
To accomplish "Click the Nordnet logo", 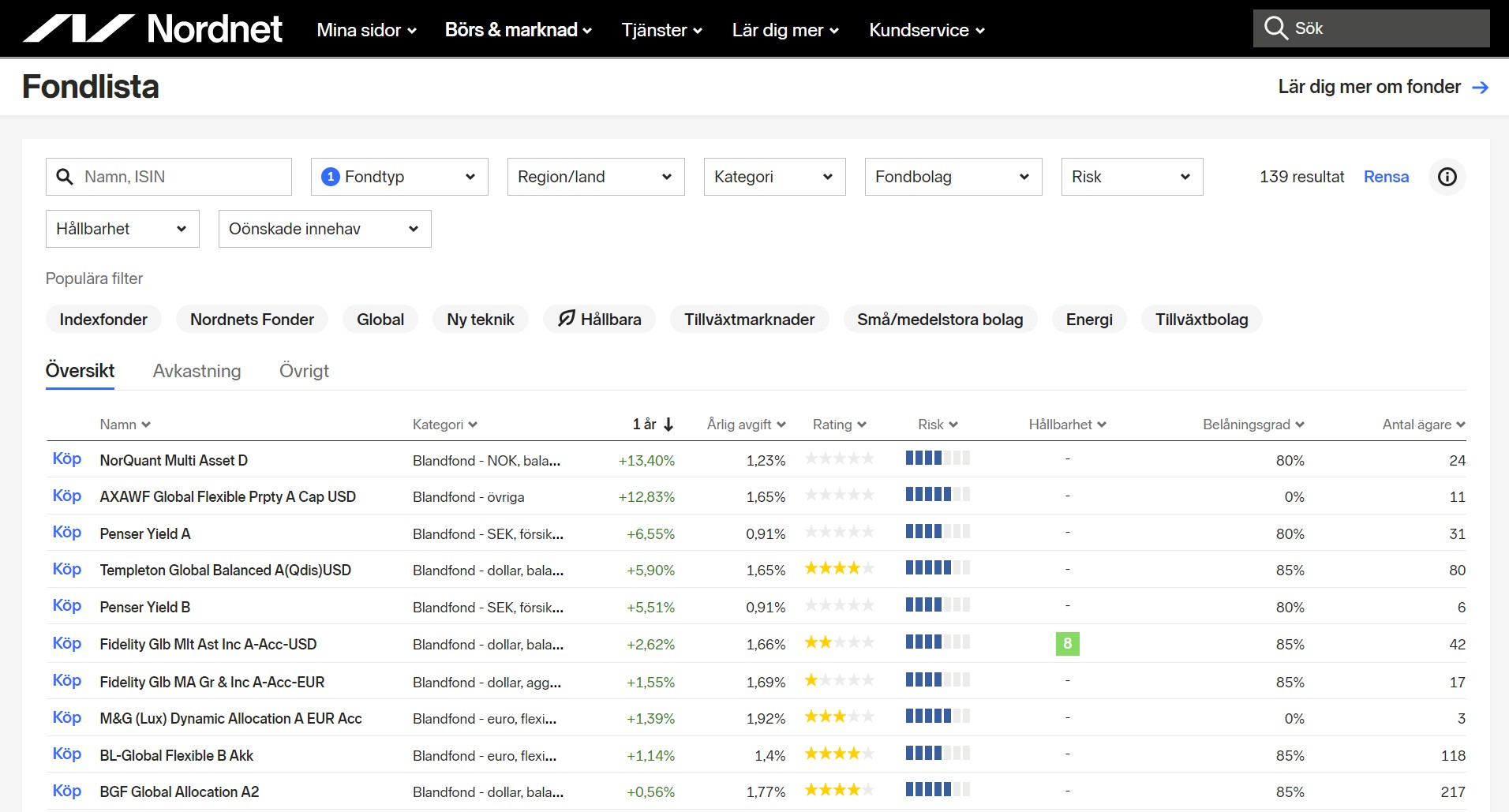I will coord(152,28).
